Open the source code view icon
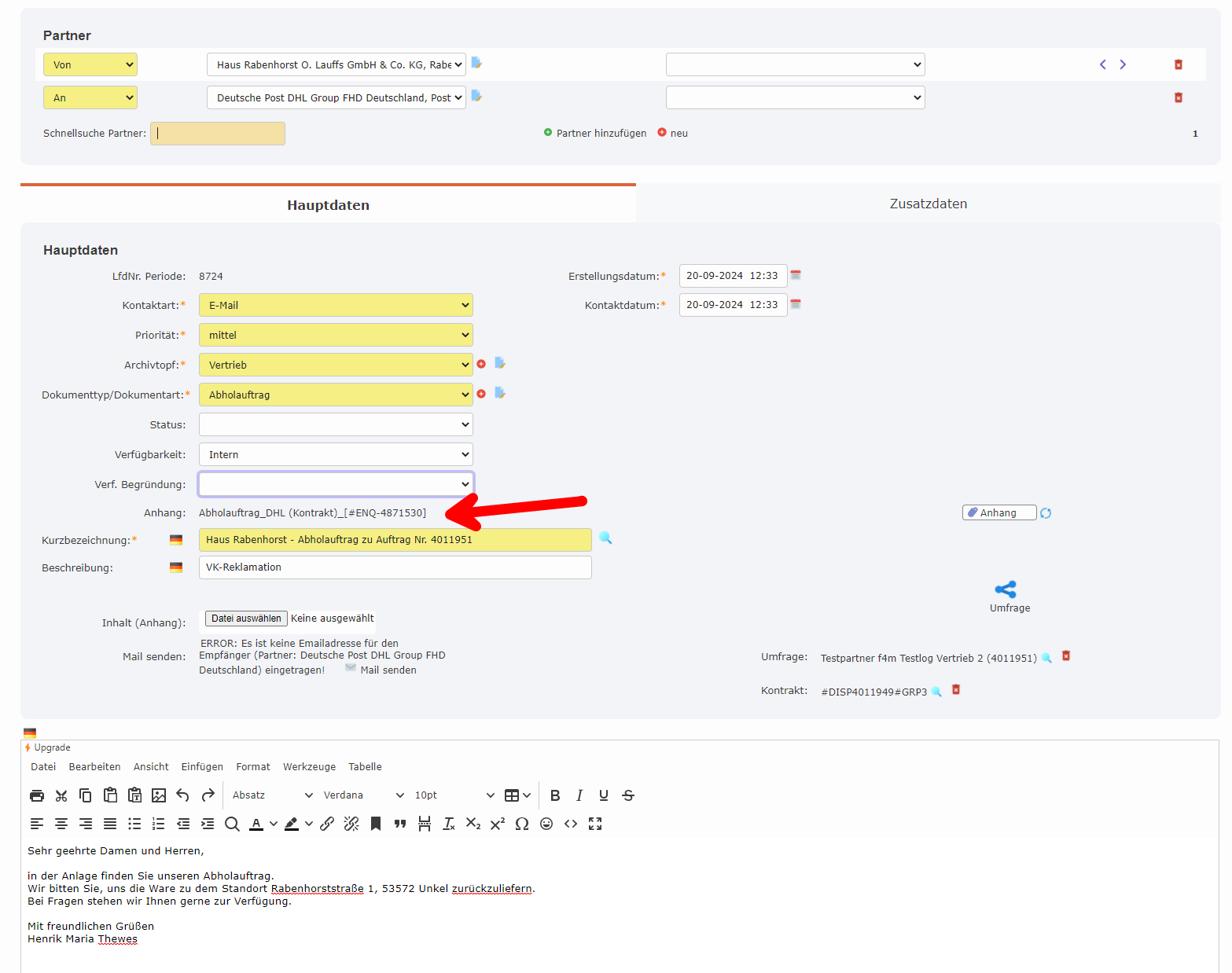This screenshot has height=973, width=1232. pos(571,824)
